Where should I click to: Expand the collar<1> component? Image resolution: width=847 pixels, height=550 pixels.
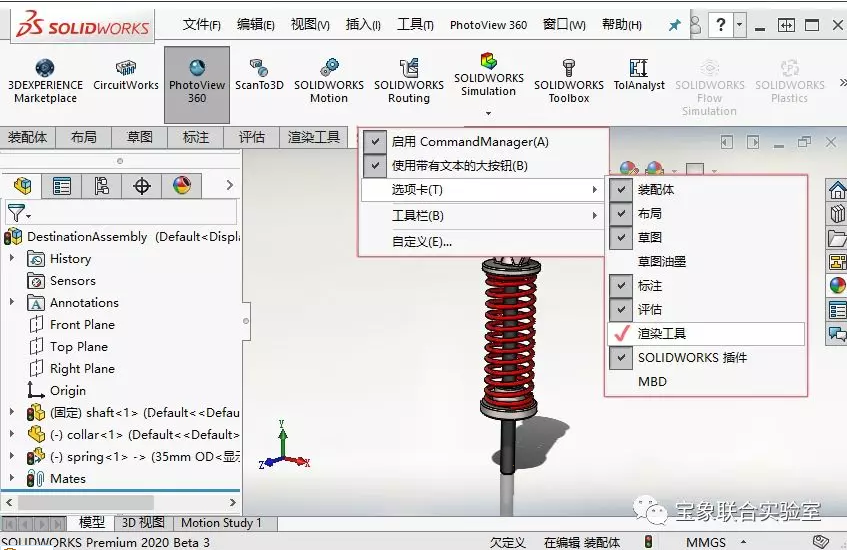coord(12,434)
